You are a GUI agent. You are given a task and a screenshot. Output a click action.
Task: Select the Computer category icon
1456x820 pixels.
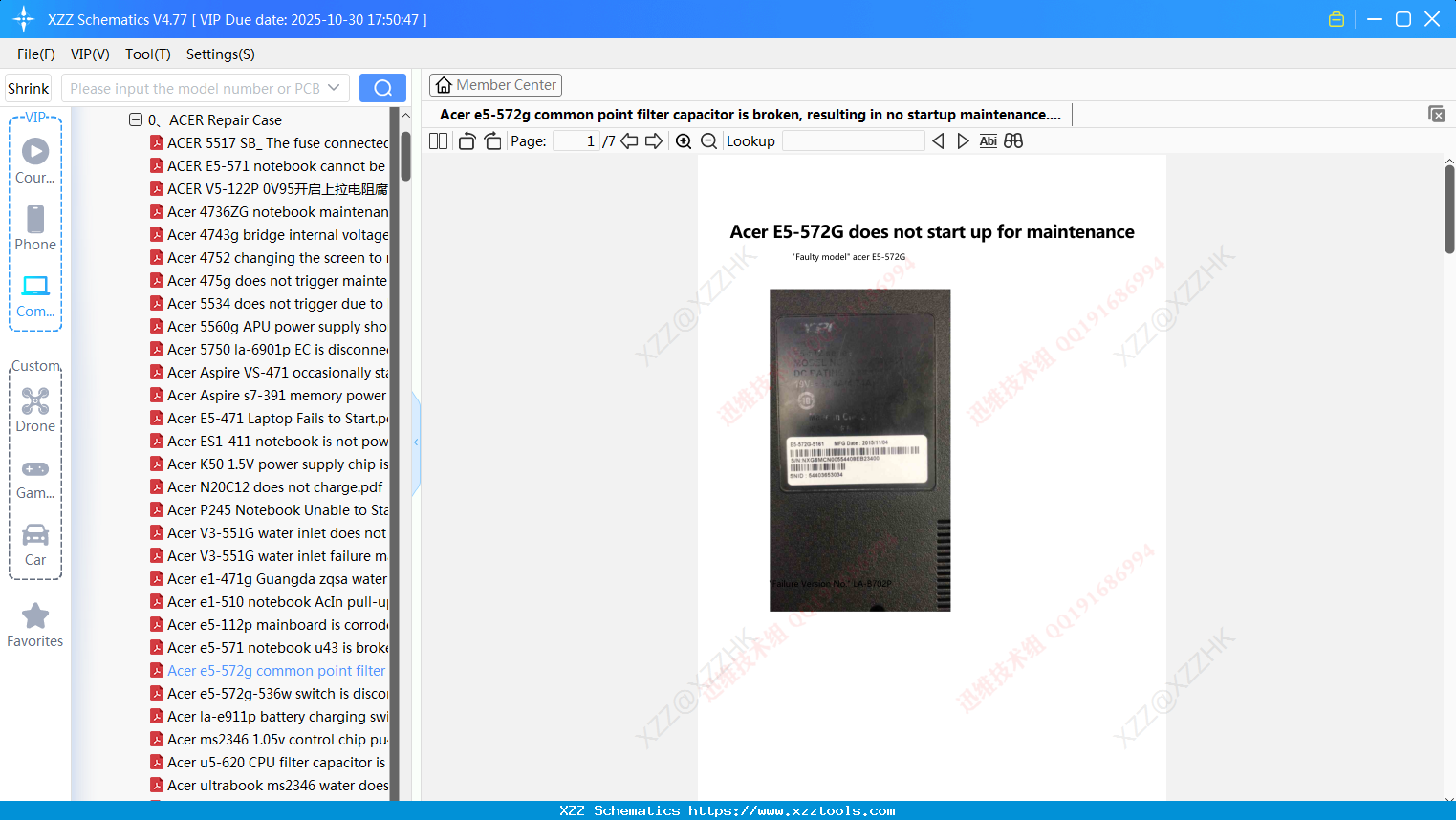tap(35, 295)
